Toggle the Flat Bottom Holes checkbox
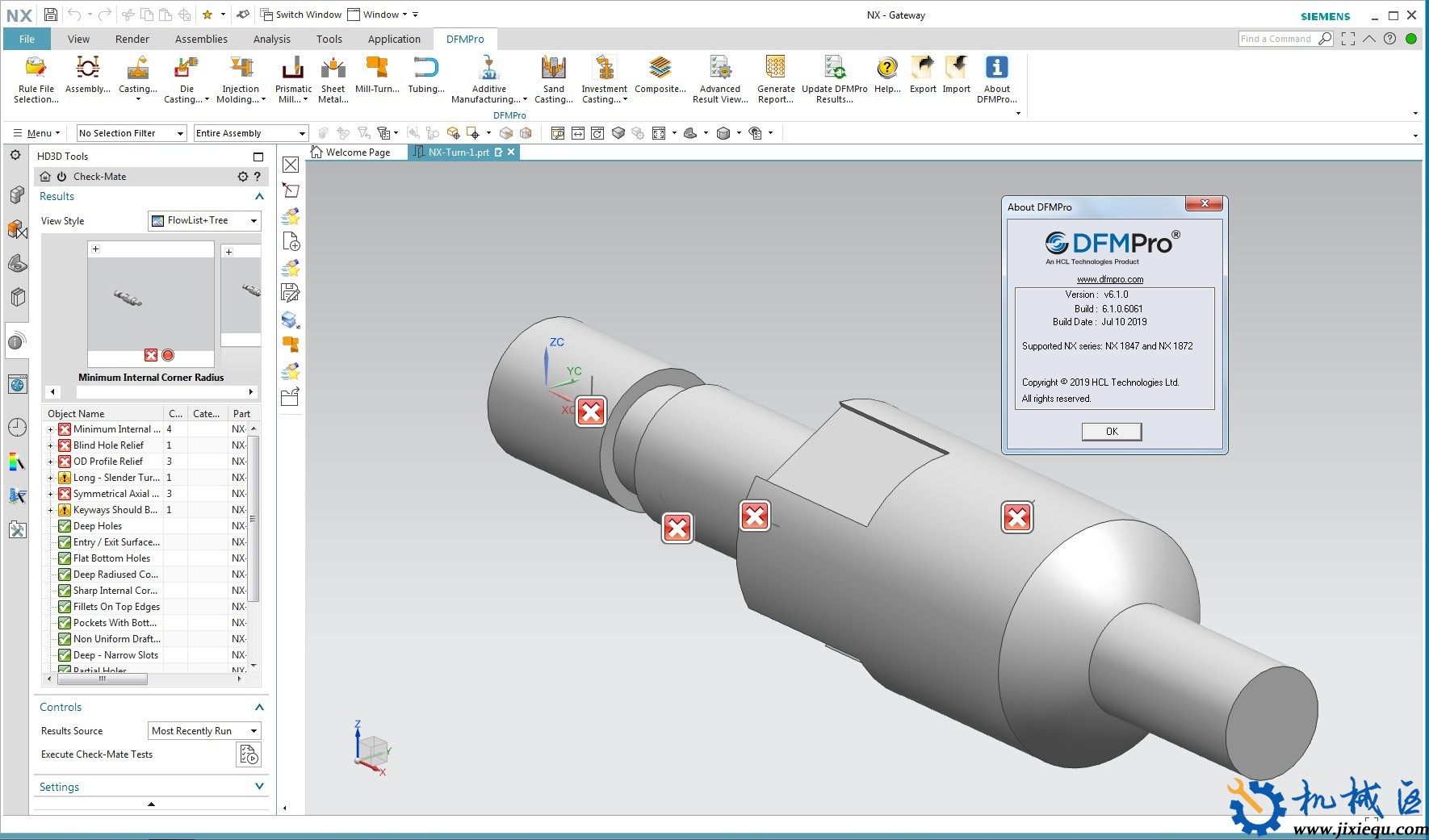The width and height of the screenshot is (1429, 840). (x=65, y=558)
